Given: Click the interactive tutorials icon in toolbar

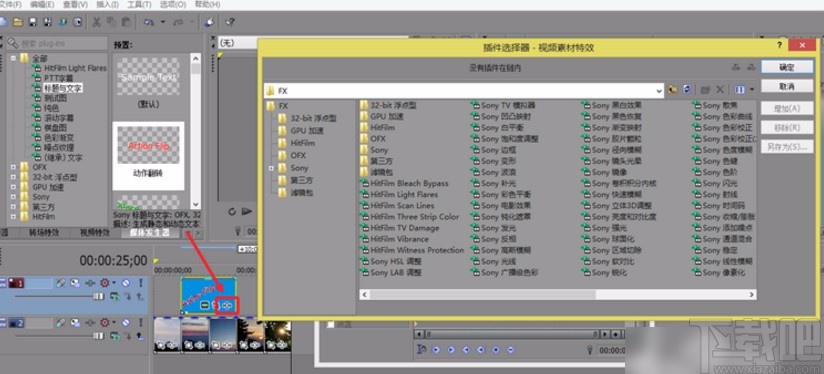Looking at the screenshot, I should tap(210, 22).
